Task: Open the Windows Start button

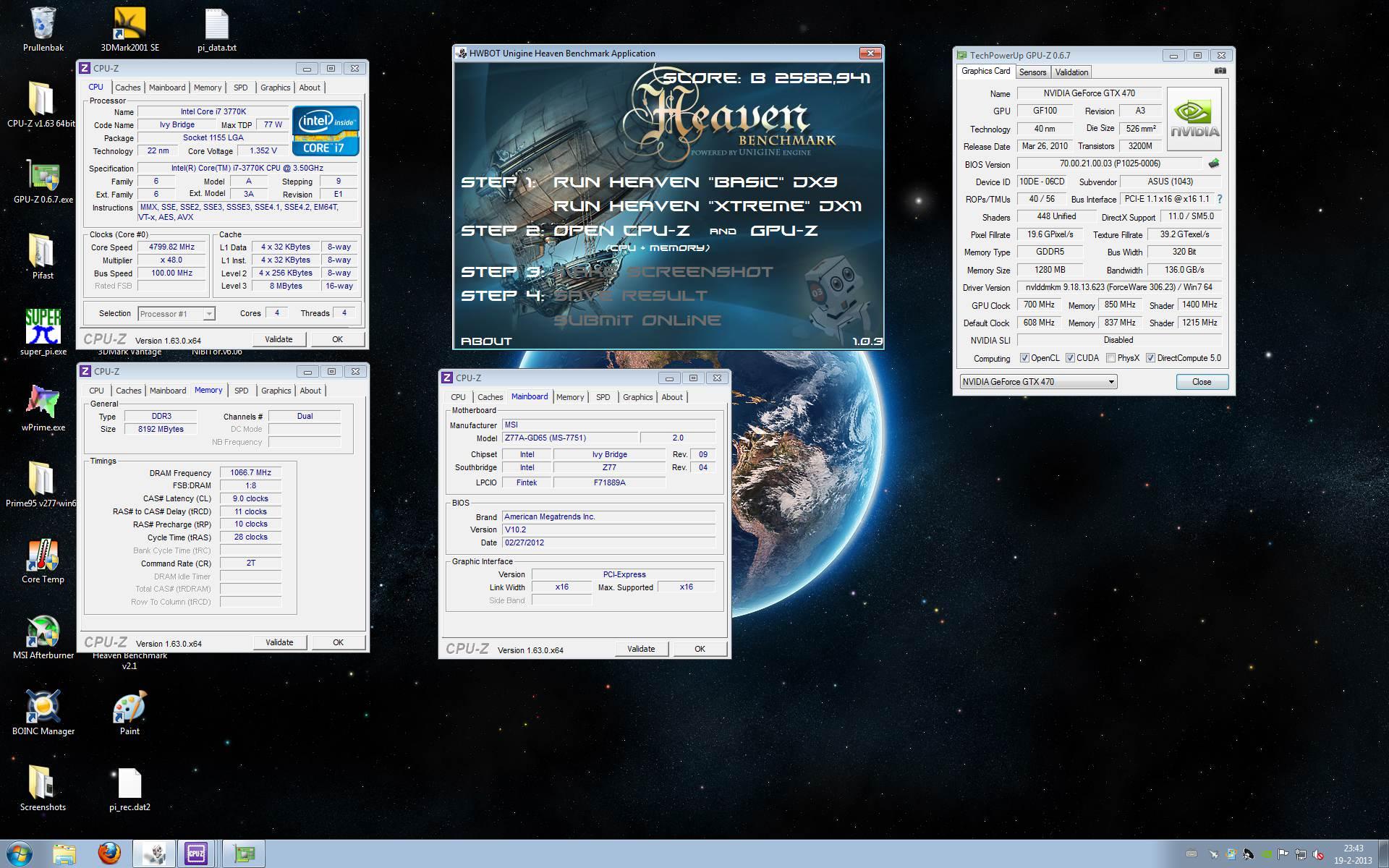Action: [x=19, y=854]
